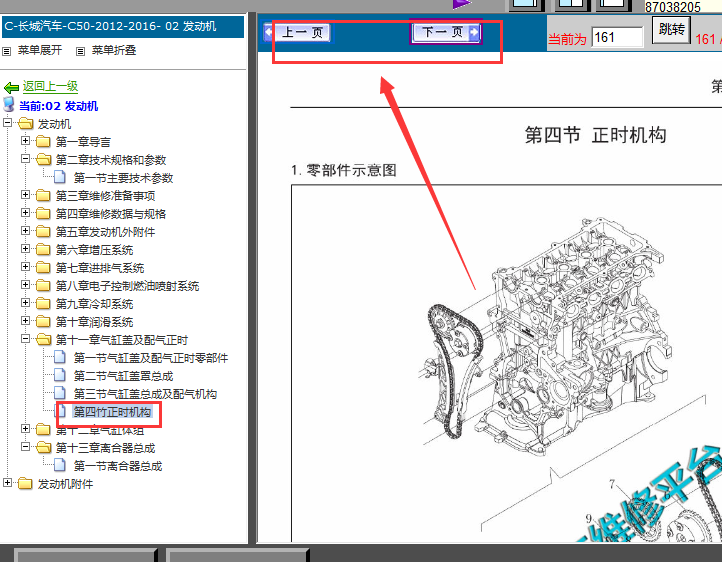Image resolution: width=722 pixels, height=562 pixels.
Task: Click document icon of 第一节主要技术参数
Action: pos(59,177)
